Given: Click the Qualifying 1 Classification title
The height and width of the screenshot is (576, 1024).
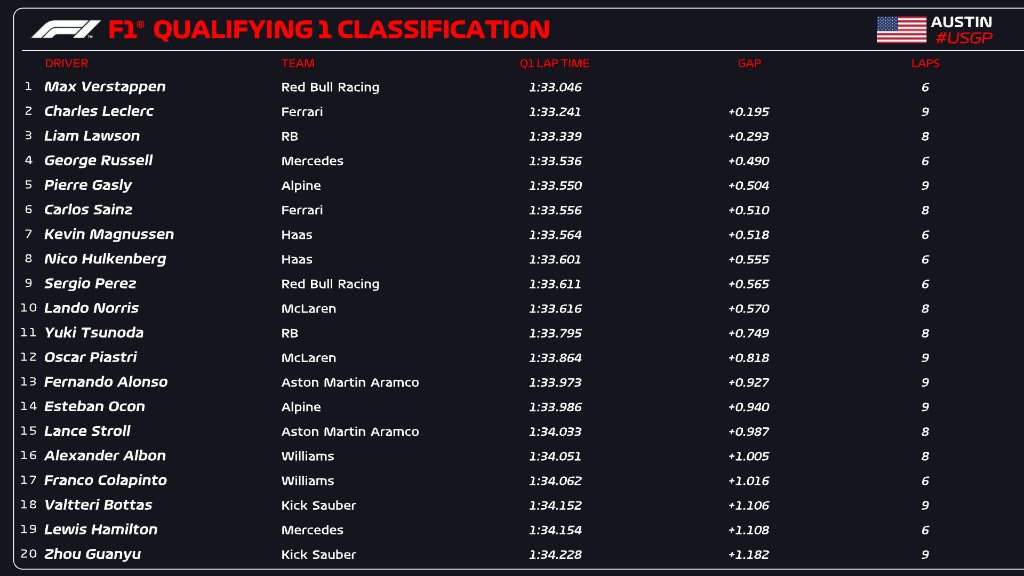Looking at the screenshot, I should [329, 30].
